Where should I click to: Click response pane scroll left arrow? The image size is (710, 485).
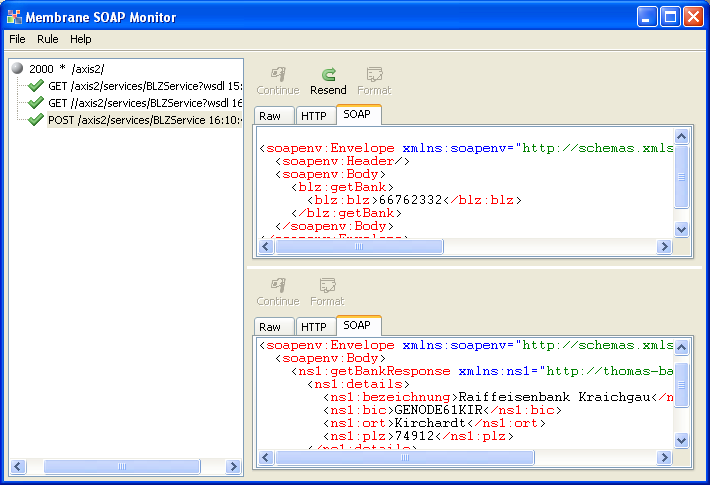(x=266, y=457)
